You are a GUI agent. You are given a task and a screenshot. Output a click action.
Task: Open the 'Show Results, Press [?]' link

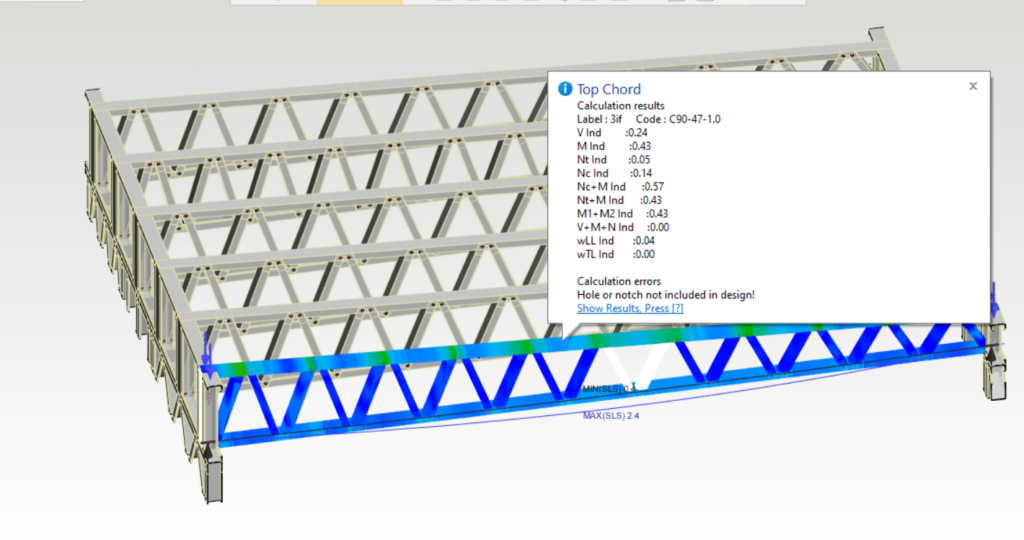[x=630, y=308]
